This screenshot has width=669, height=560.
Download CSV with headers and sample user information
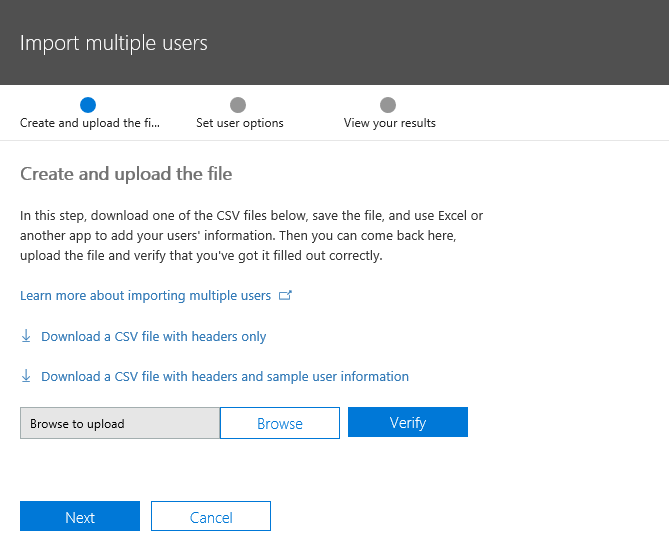coord(225,377)
